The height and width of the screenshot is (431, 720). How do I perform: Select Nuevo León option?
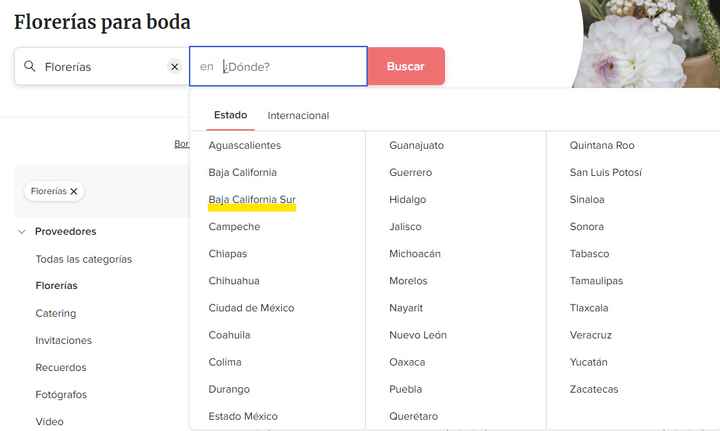click(x=418, y=335)
